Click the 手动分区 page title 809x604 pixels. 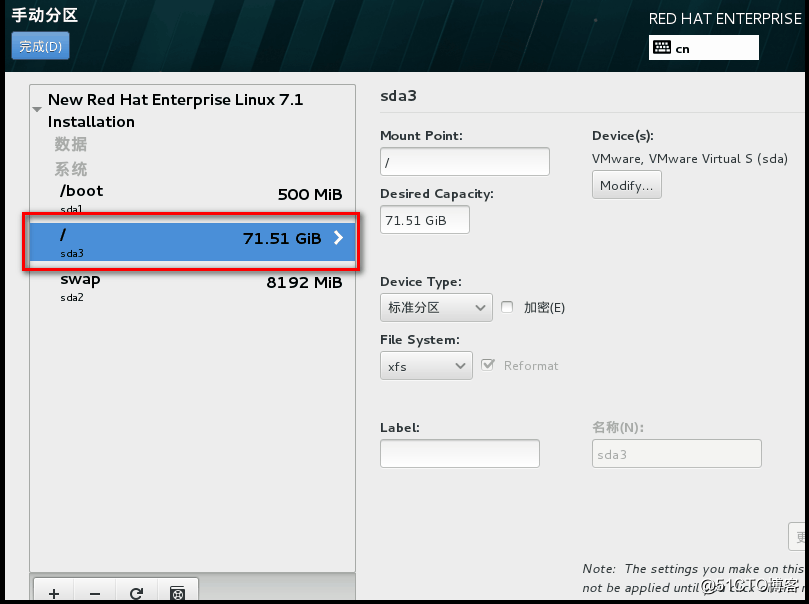44,14
